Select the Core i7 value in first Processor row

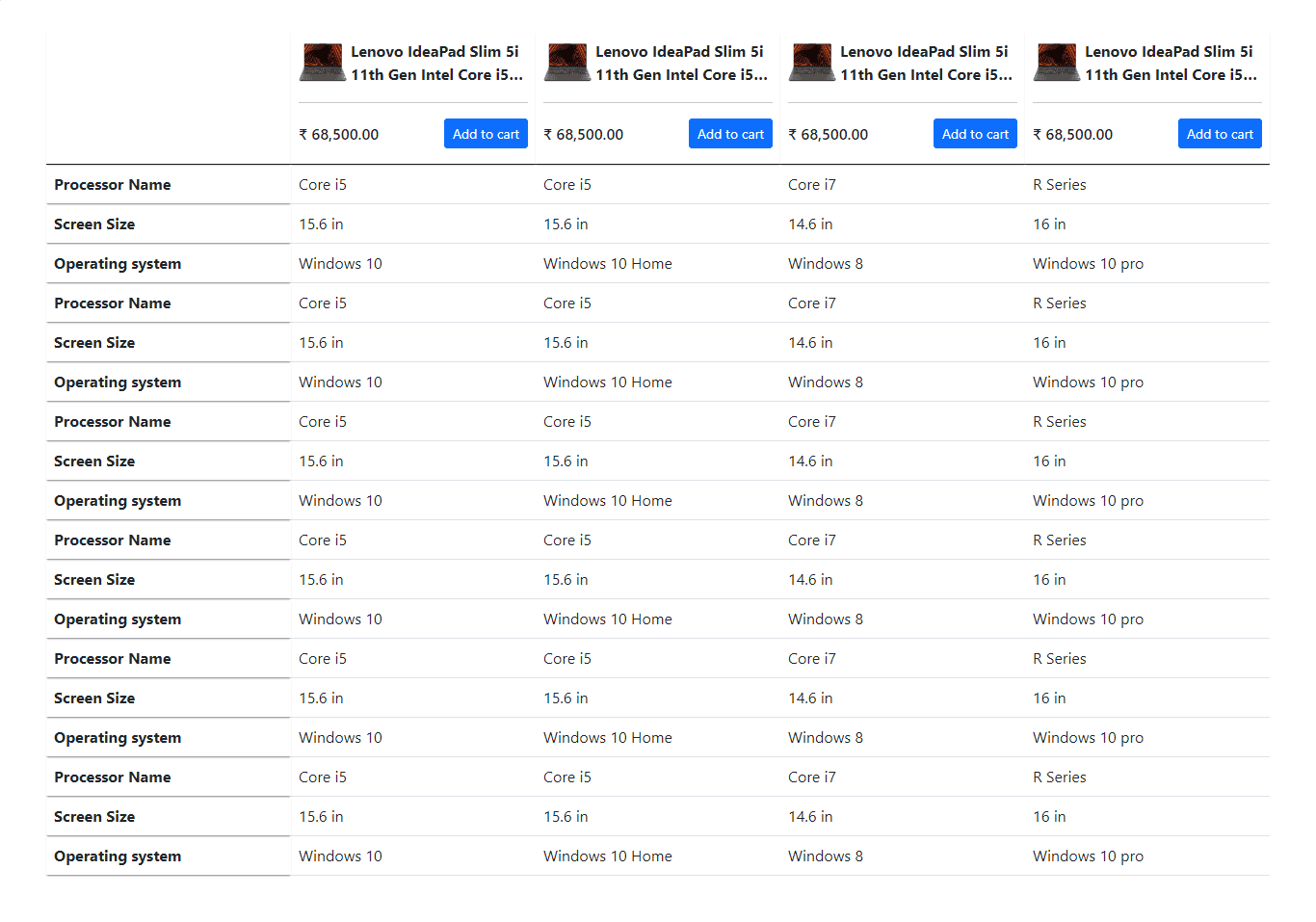click(x=812, y=184)
